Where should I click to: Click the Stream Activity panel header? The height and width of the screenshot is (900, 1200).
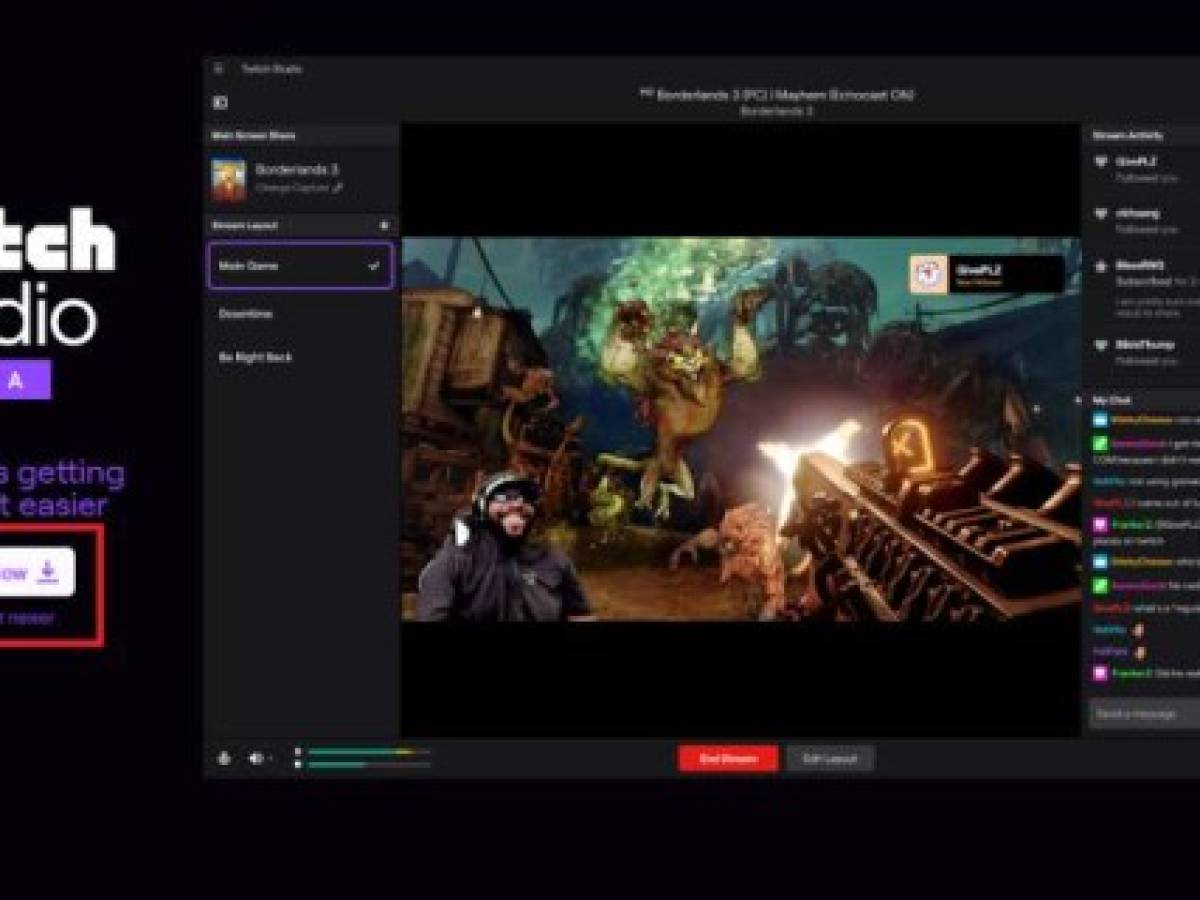pos(1141,135)
